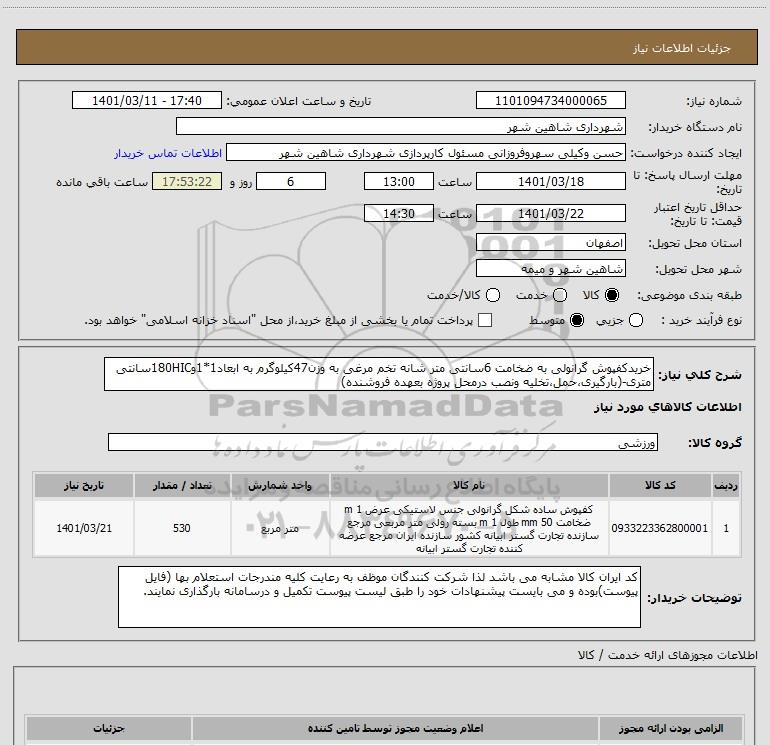Click the general need description text box

point(379,374)
